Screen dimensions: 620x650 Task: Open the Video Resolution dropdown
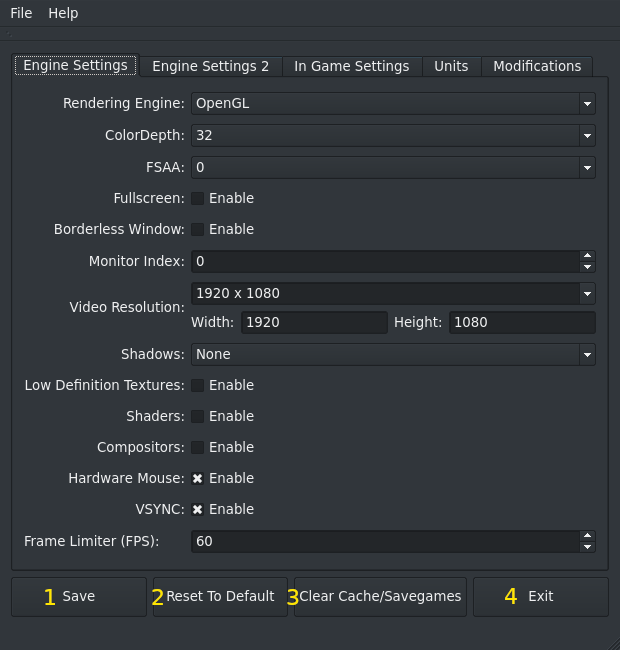pos(586,293)
